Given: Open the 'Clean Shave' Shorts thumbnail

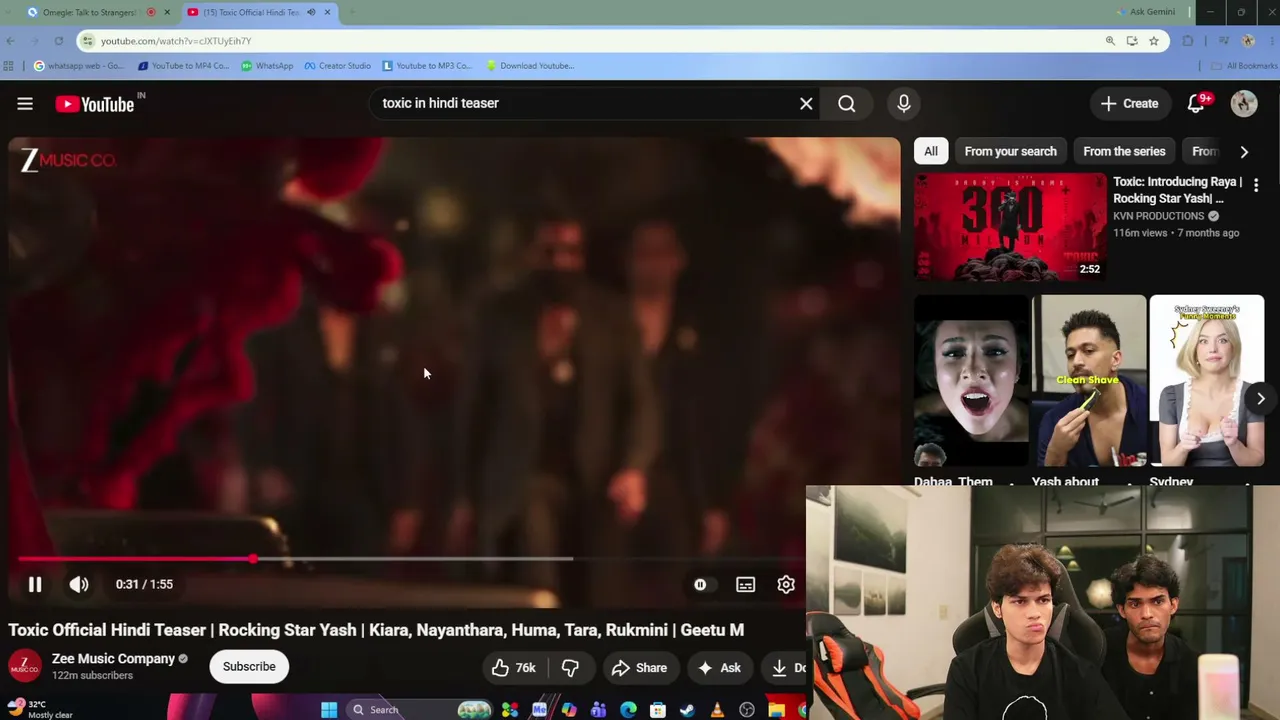Looking at the screenshot, I should point(1089,380).
